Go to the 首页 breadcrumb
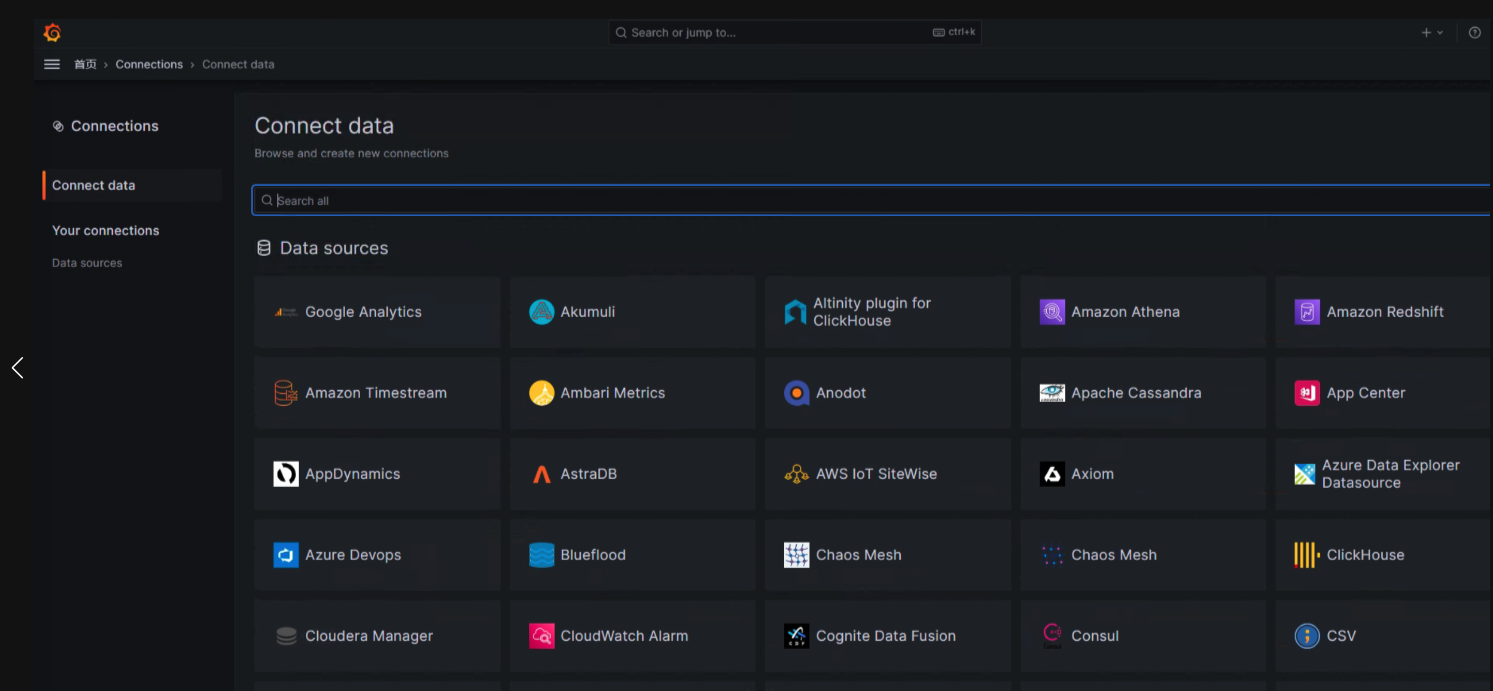 click(x=85, y=64)
